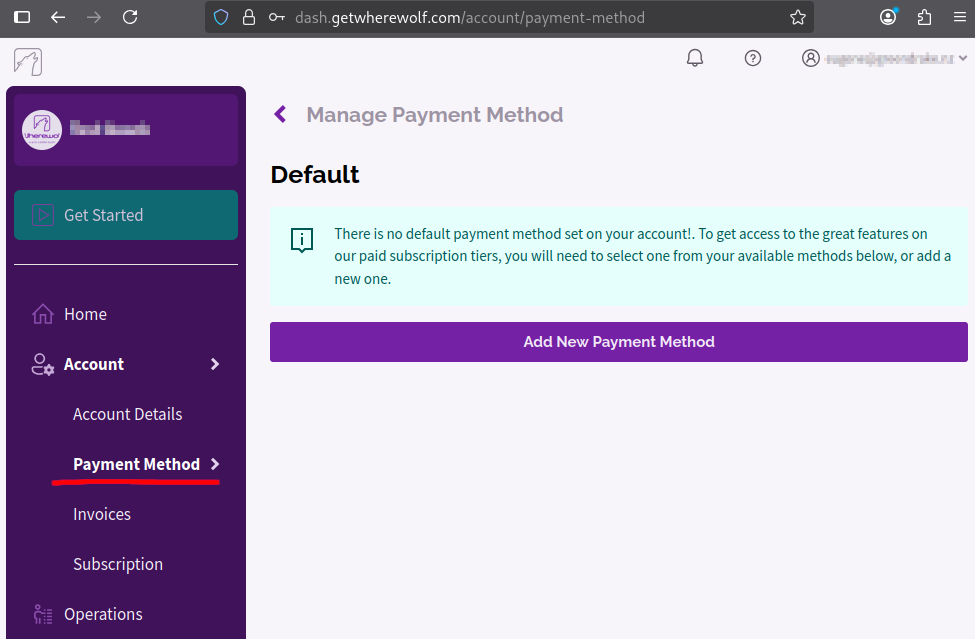This screenshot has width=975, height=639.
Task: Click the Home house icon
Action: (43, 314)
